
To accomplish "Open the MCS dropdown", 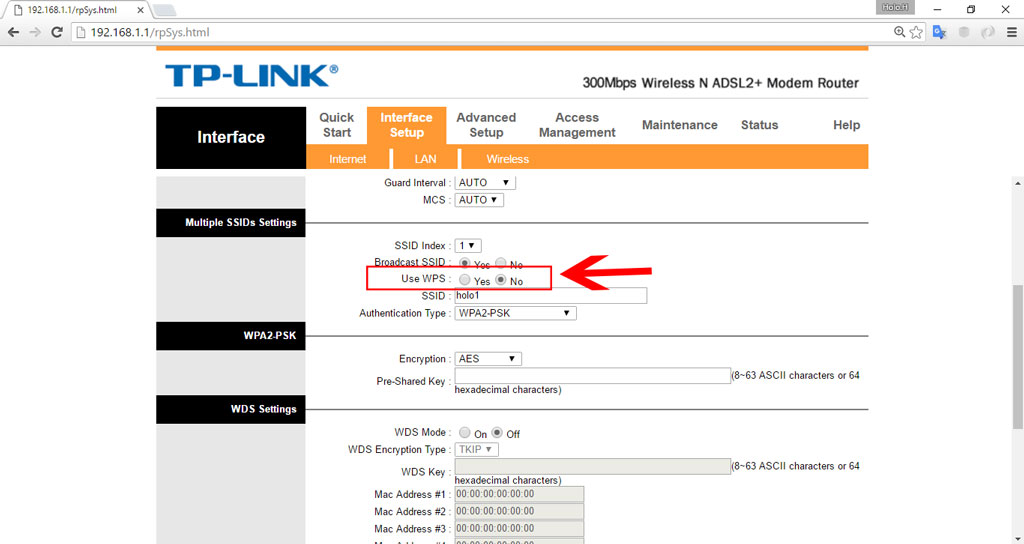I will [x=479, y=200].
